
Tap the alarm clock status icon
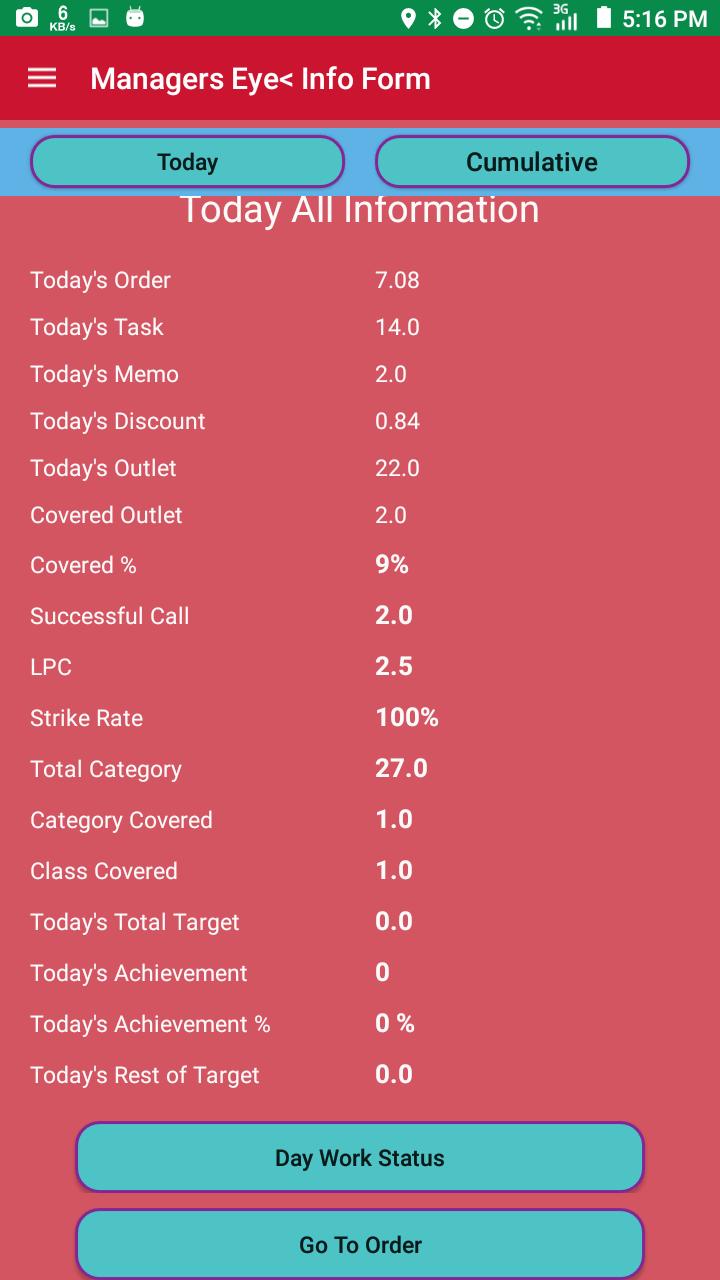[494, 18]
